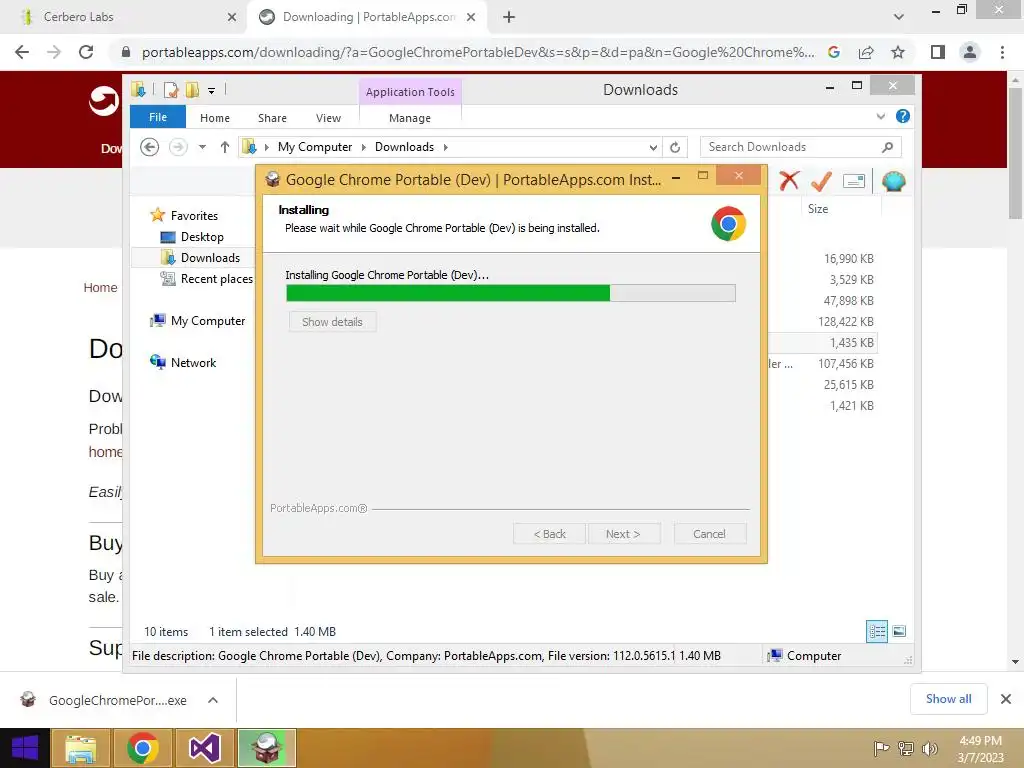The width and height of the screenshot is (1024, 768).
Task: Open Windows Start button
Action: click(x=25, y=748)
